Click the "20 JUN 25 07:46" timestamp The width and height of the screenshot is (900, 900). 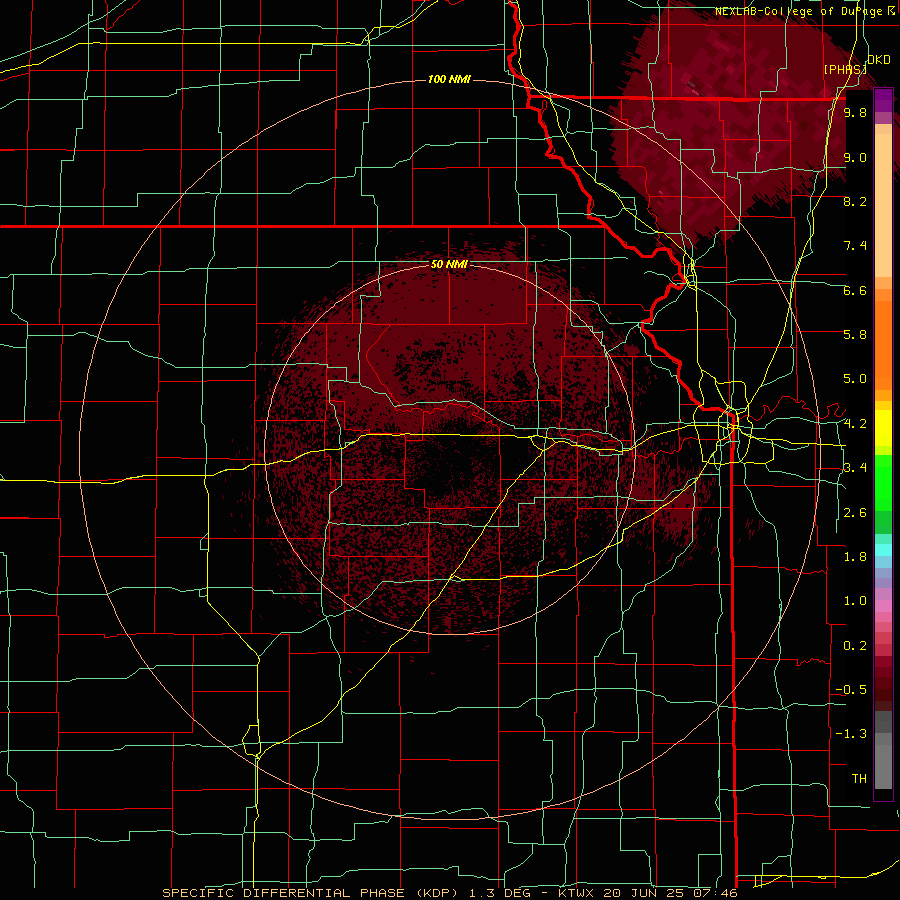pyautogui.click(x=670, y=893)
